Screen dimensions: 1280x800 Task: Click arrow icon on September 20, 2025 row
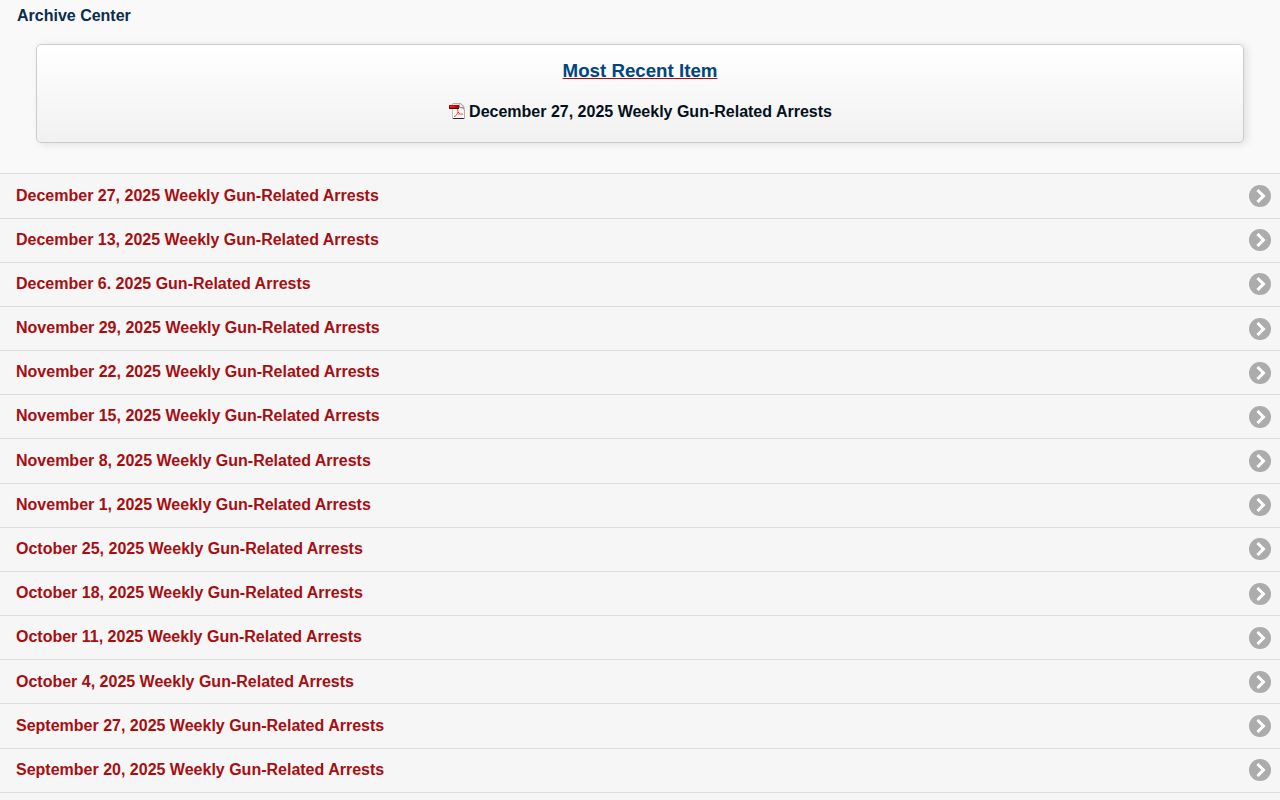[x=1260, y=770]
